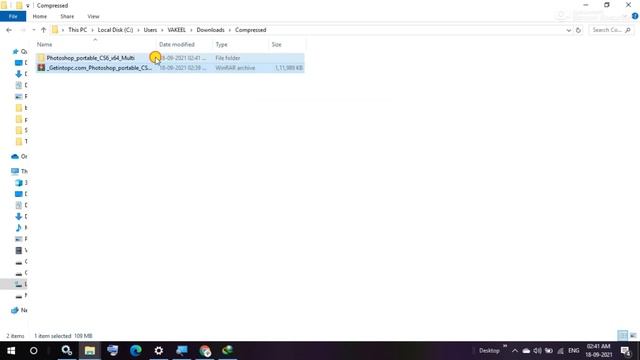
Task: Click the folder icon in the title bar
Action: [4, 5]
